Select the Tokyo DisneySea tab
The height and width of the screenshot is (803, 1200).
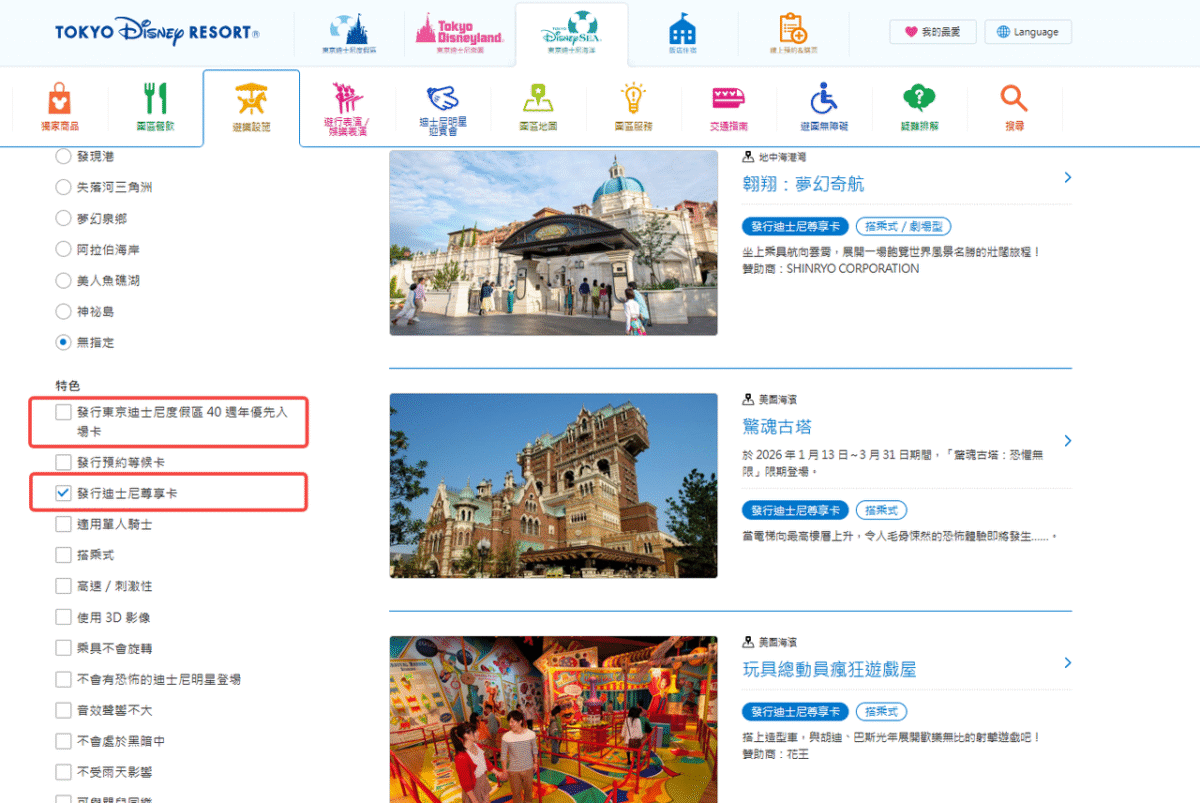571,35
